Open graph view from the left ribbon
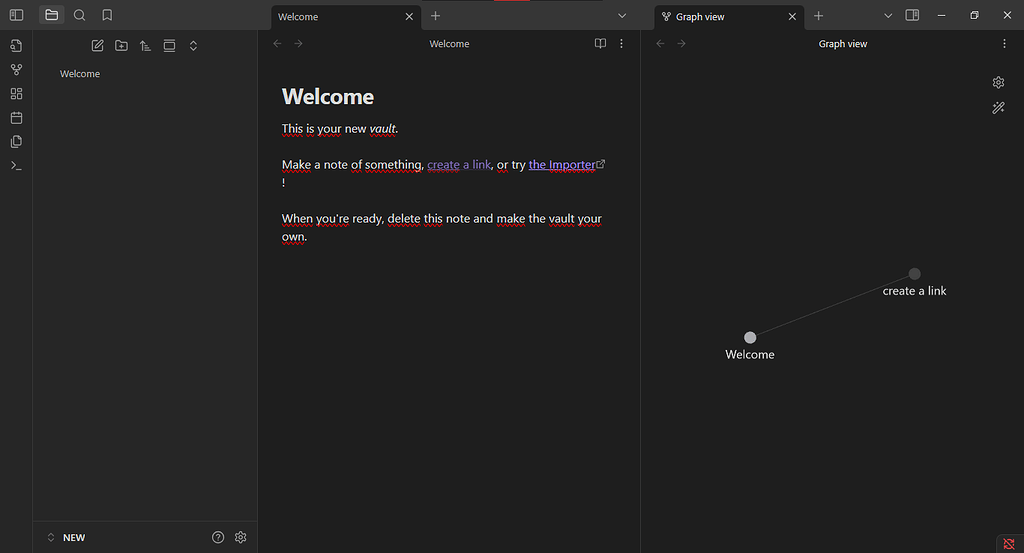Image resolution: width=1024 pixels, height=553 pixels. click(x=16, y=70)
